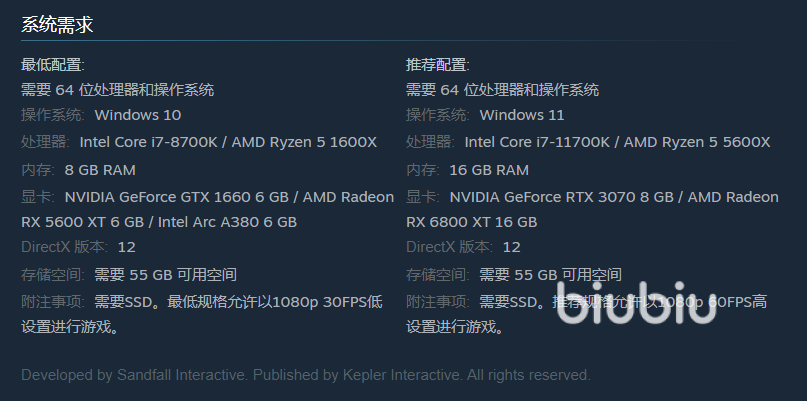Select the 最低配置 heading
This screenshot has width=807, height=401.
pyautogui.click(x=52, y=65)
